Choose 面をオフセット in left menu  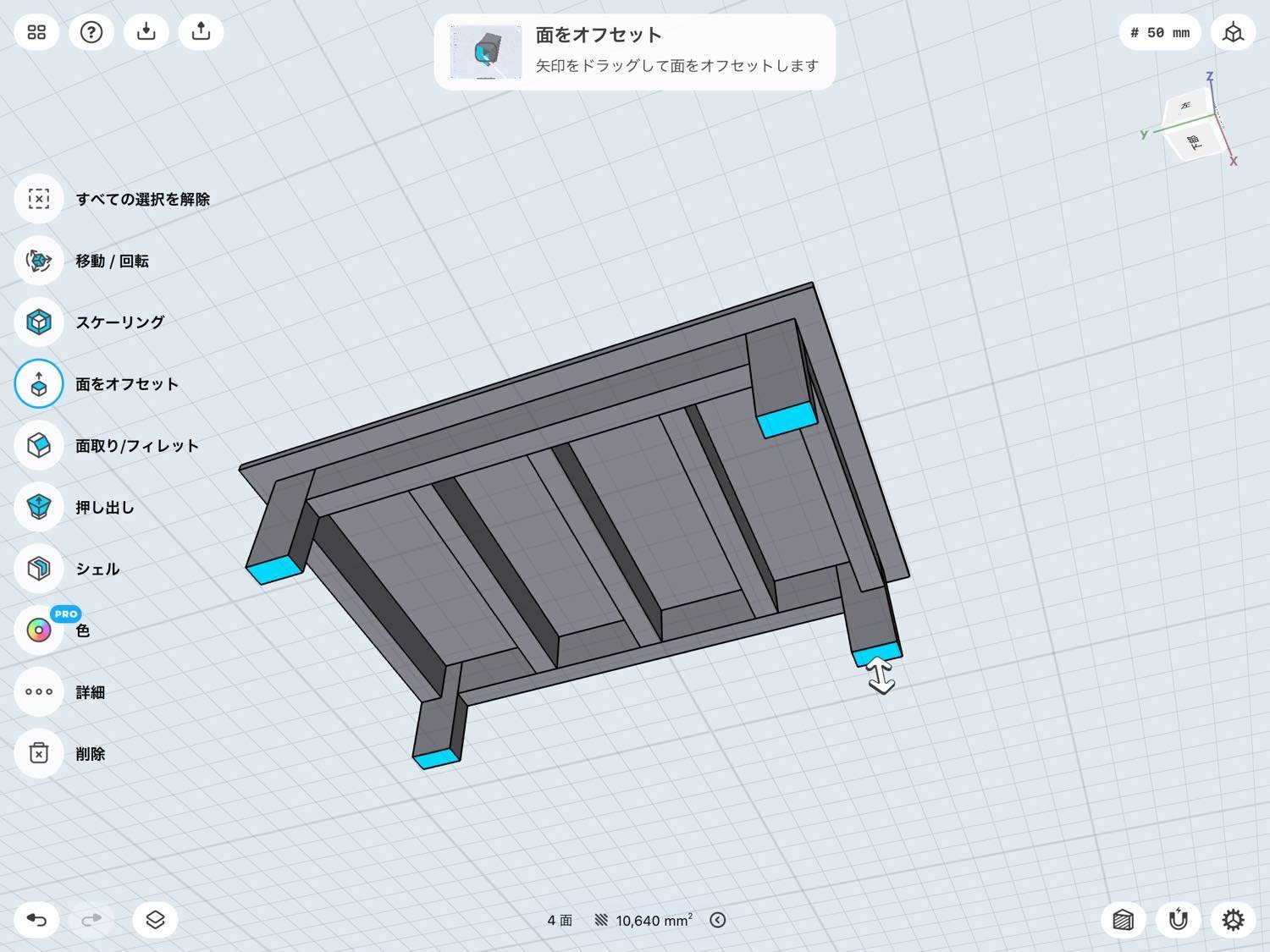pyautogui.click(x=127, y=384)
